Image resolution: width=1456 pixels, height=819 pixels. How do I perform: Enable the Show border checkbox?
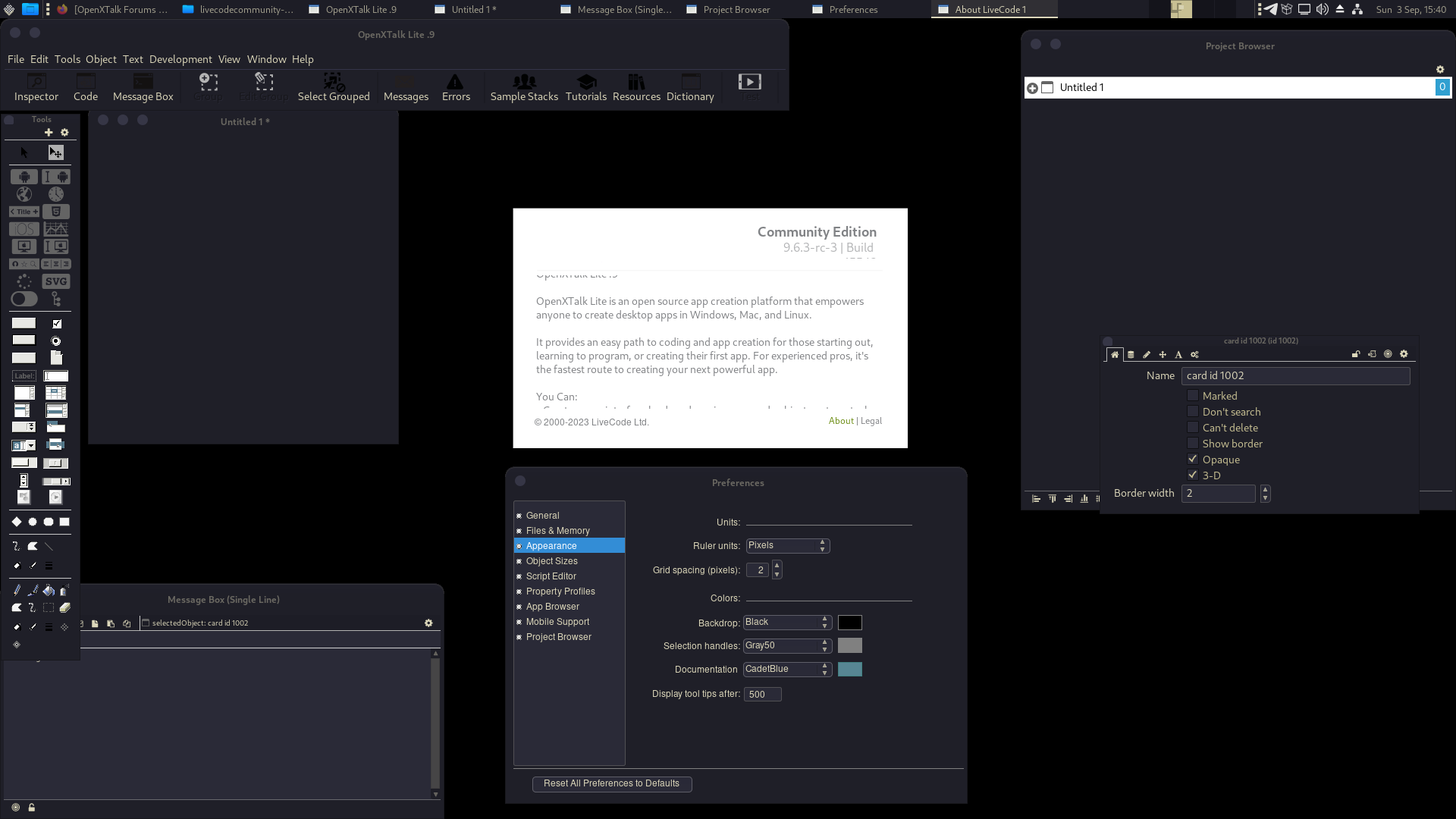click(x=1193, y=444)
